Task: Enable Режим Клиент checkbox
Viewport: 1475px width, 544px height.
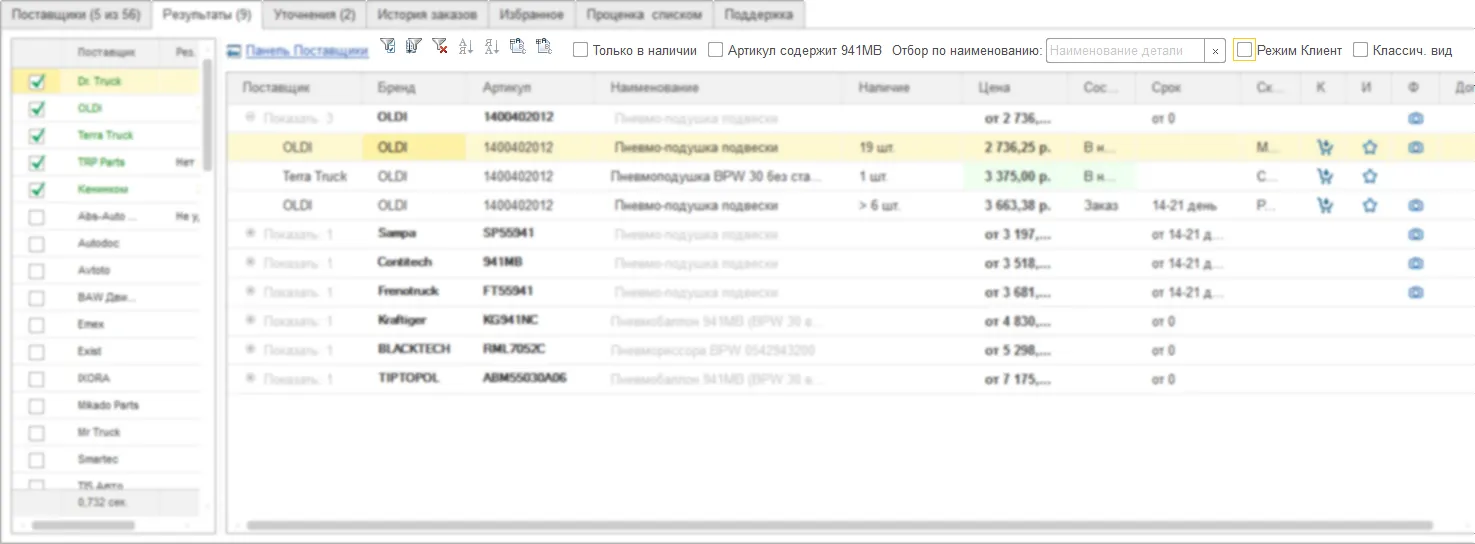Action: [x=1244, y=50]
